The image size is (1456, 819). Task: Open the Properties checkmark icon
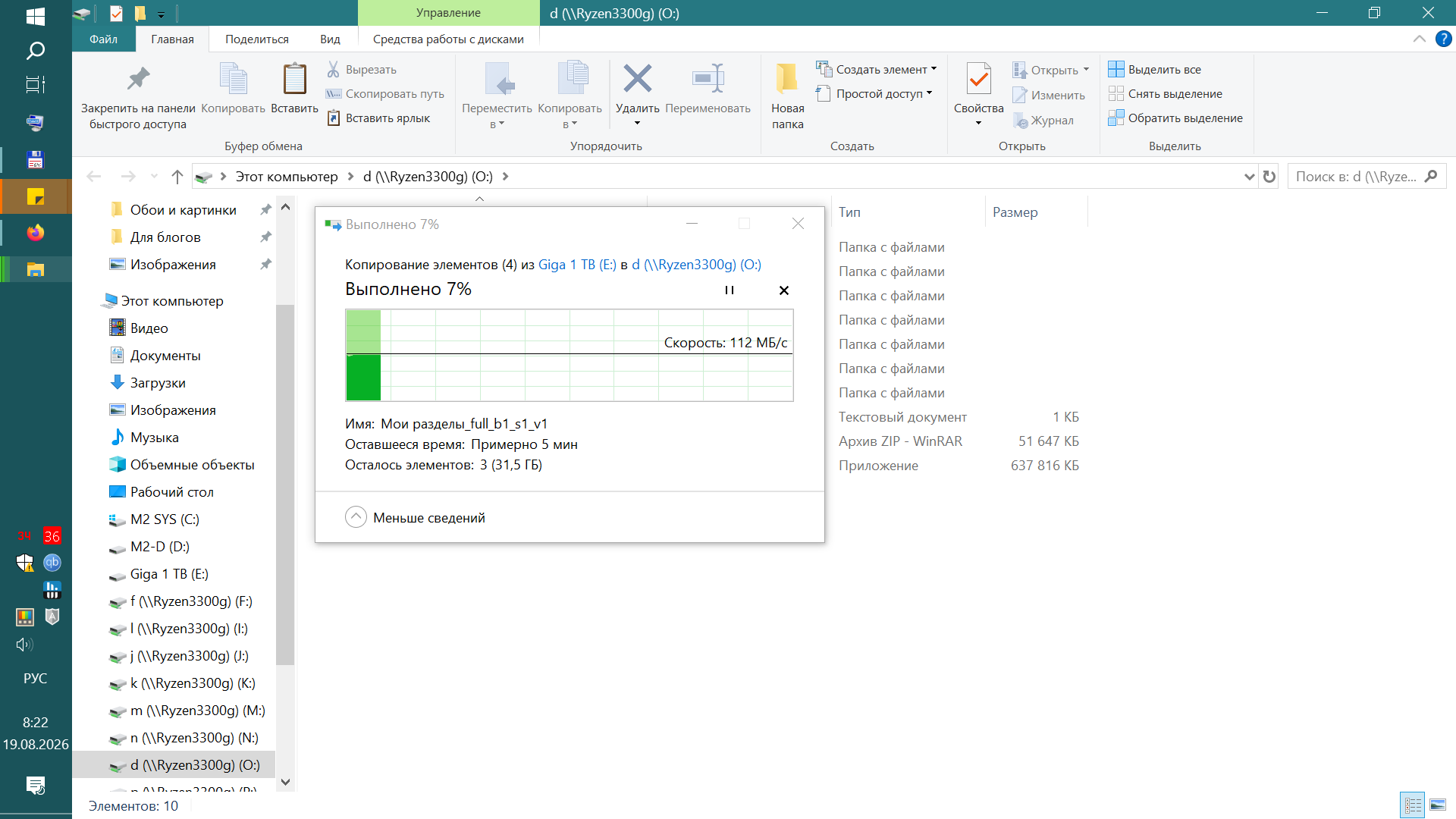pos(978,78)
